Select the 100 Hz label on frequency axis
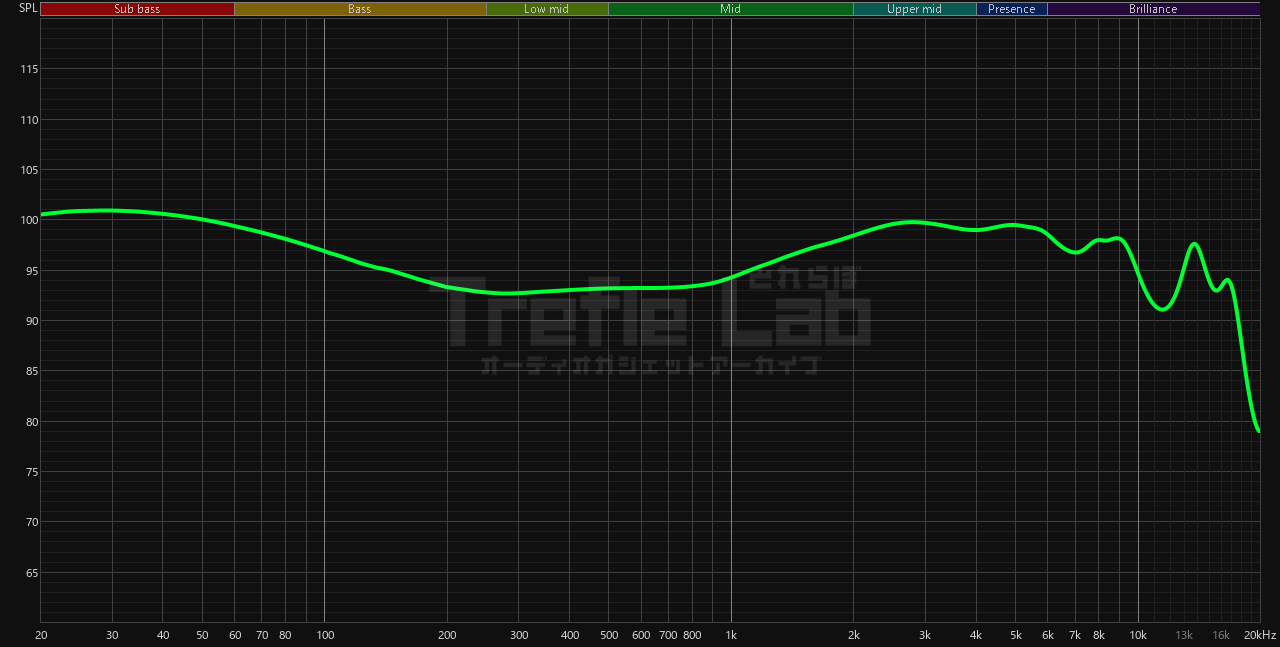 (x=324, y=635)
